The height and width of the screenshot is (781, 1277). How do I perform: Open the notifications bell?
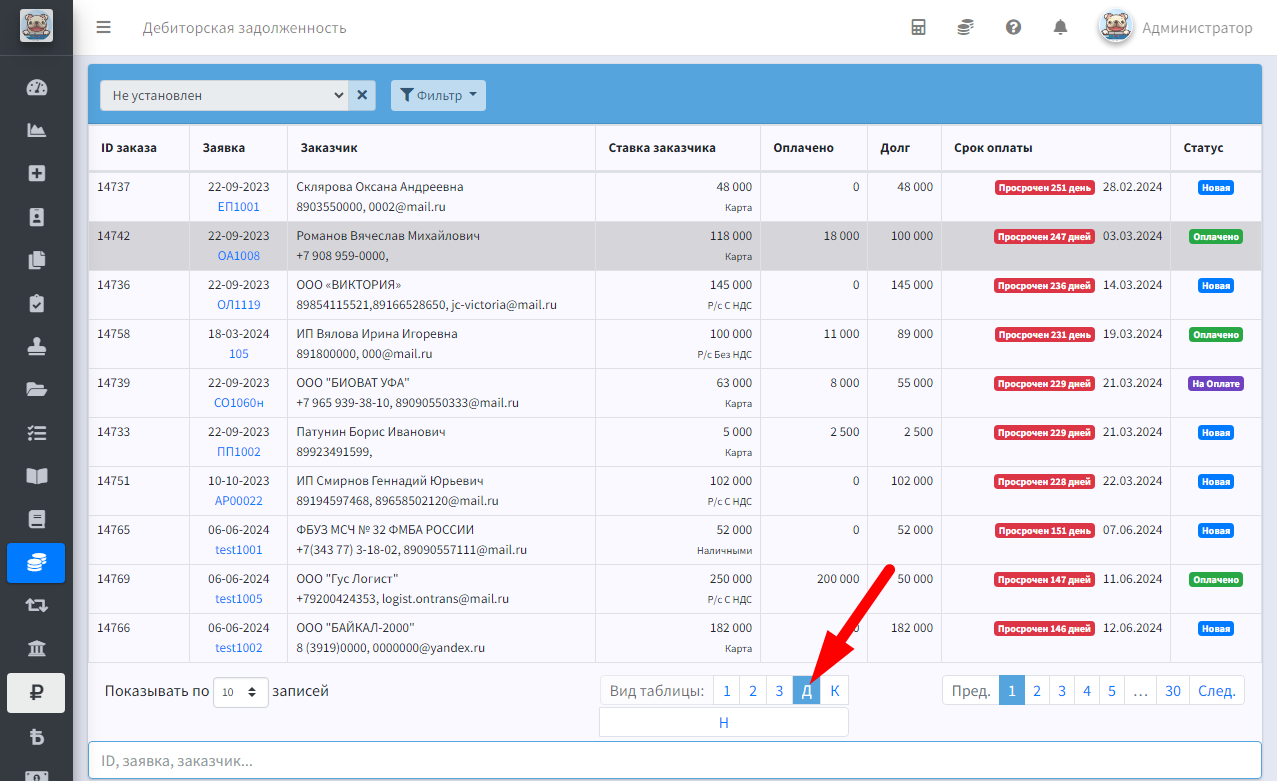1060,28
